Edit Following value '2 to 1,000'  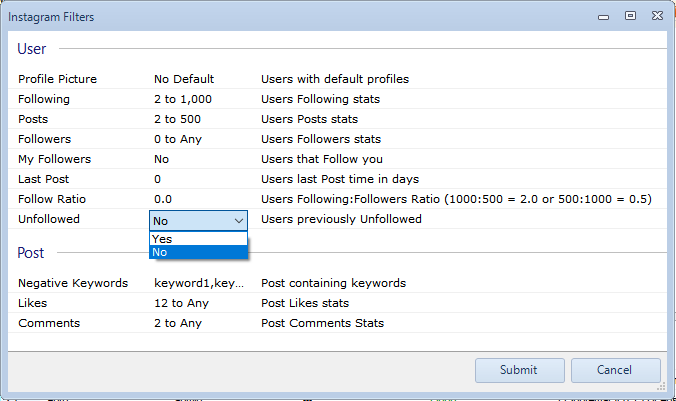[x=183, y=99]
